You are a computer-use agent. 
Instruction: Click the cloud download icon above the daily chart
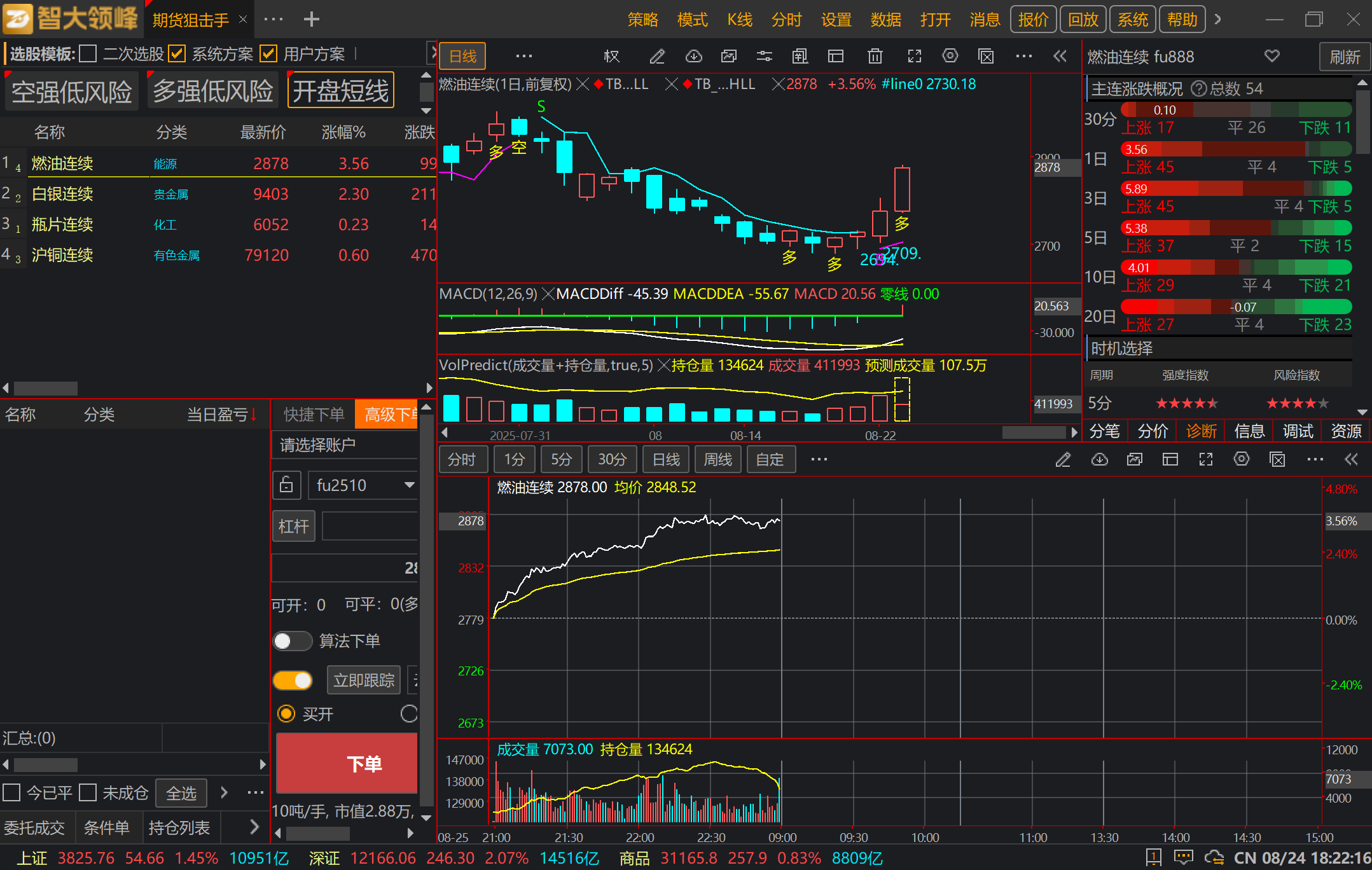coord(693,57)
